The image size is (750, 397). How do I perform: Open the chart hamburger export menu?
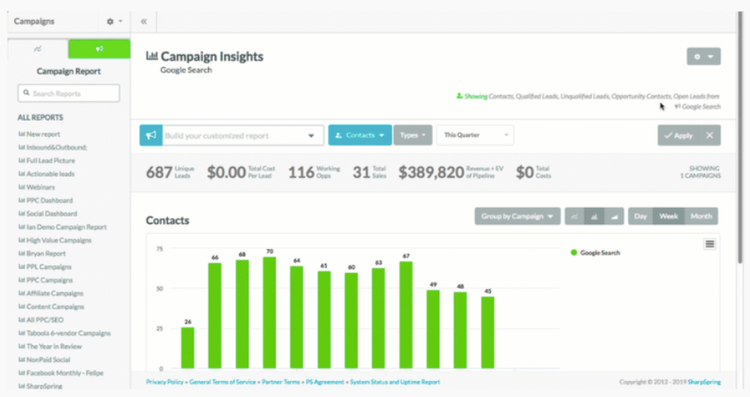tap(710, 244)
